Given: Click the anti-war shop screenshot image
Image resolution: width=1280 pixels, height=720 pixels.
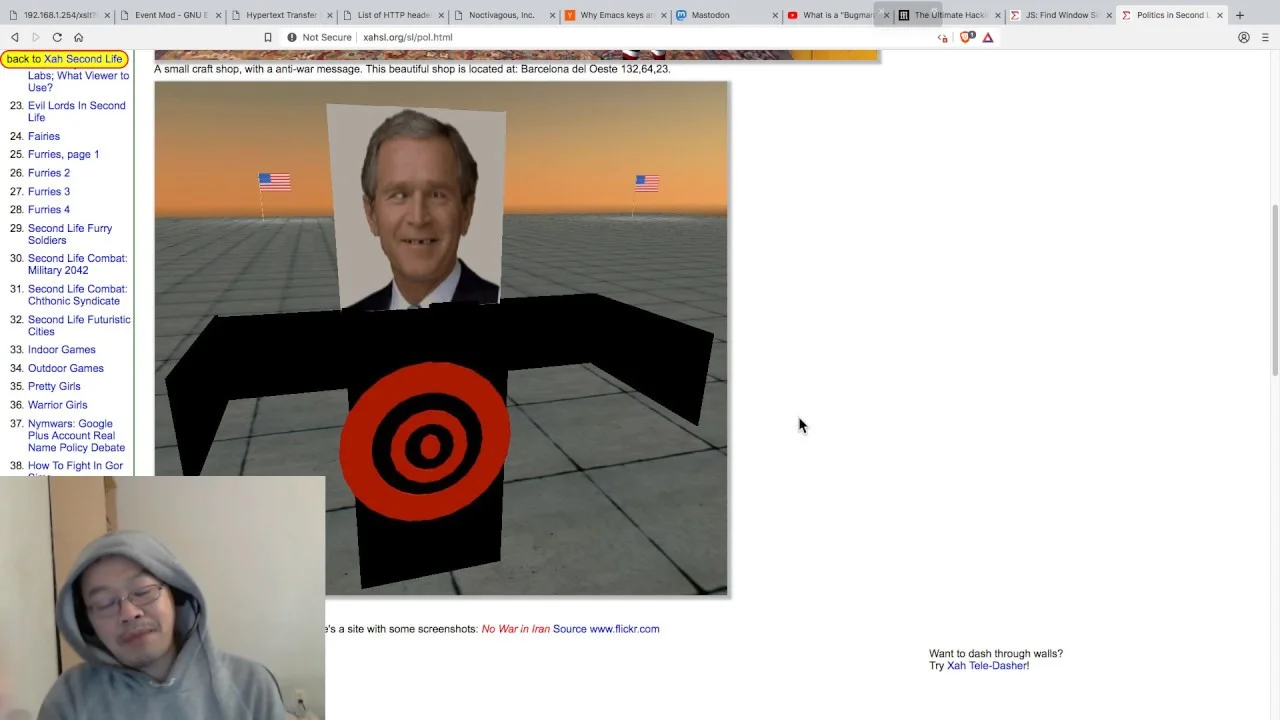Looking at the screenshot, I should 441,338.
